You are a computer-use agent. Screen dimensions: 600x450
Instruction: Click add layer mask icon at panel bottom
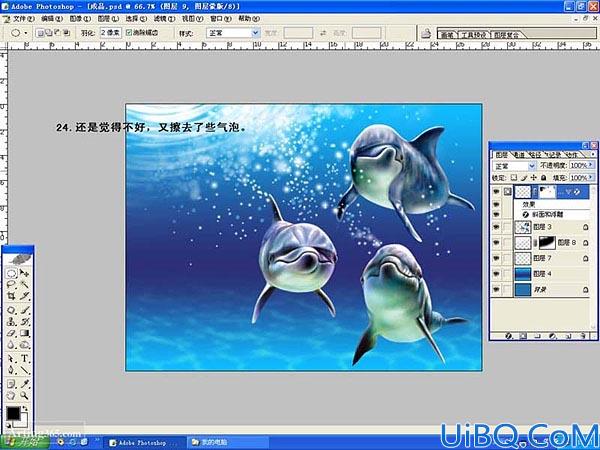(x=523, y=336)
